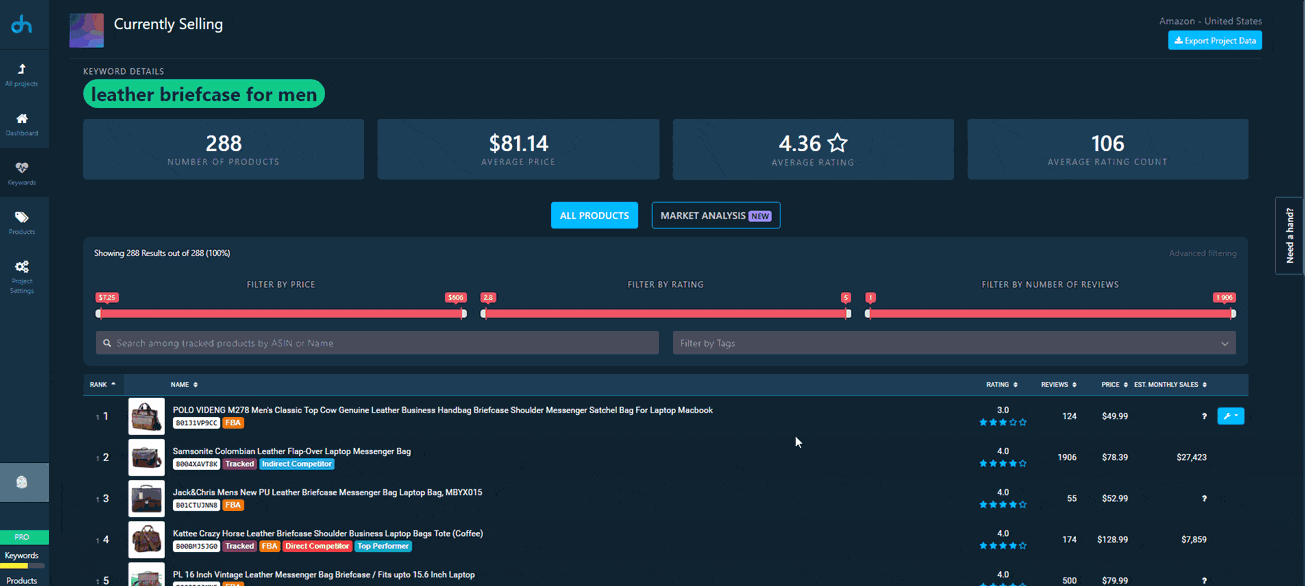
Task: Click the PRO plan badge in sidebar
Action: [x=22, y=537]
